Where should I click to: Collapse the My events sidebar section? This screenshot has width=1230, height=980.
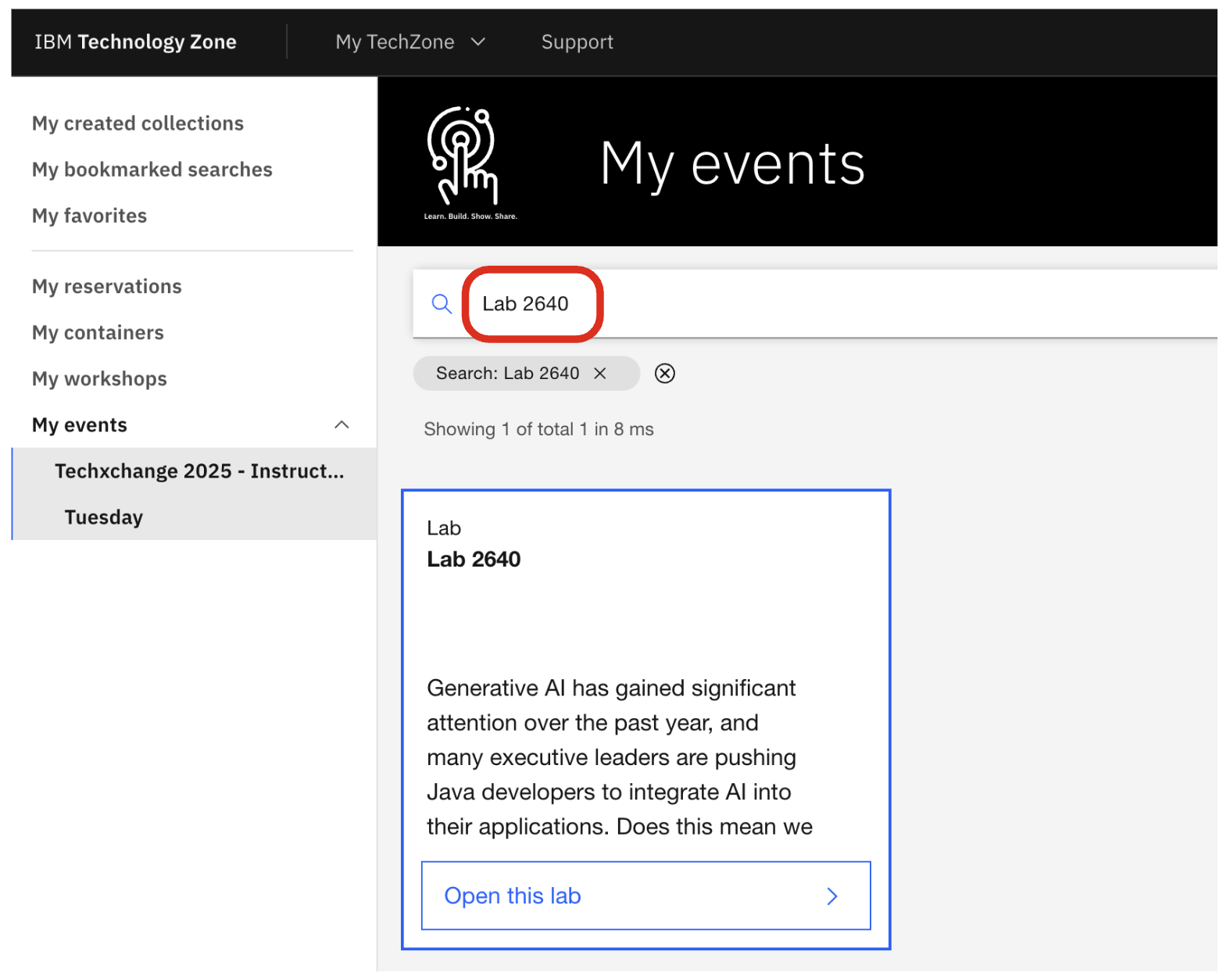(x=341, y=425)
